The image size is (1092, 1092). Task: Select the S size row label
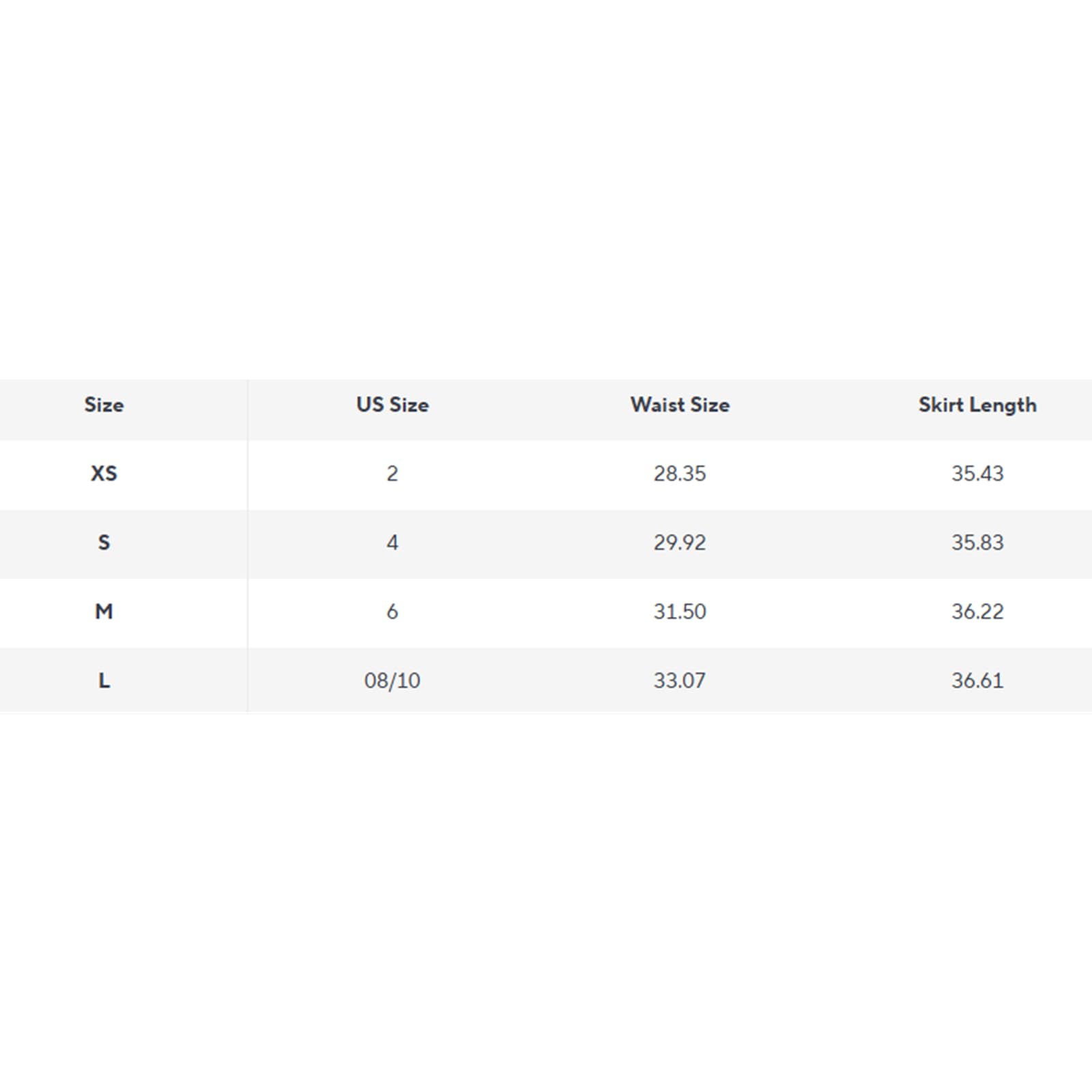click(x=104, y=543)
